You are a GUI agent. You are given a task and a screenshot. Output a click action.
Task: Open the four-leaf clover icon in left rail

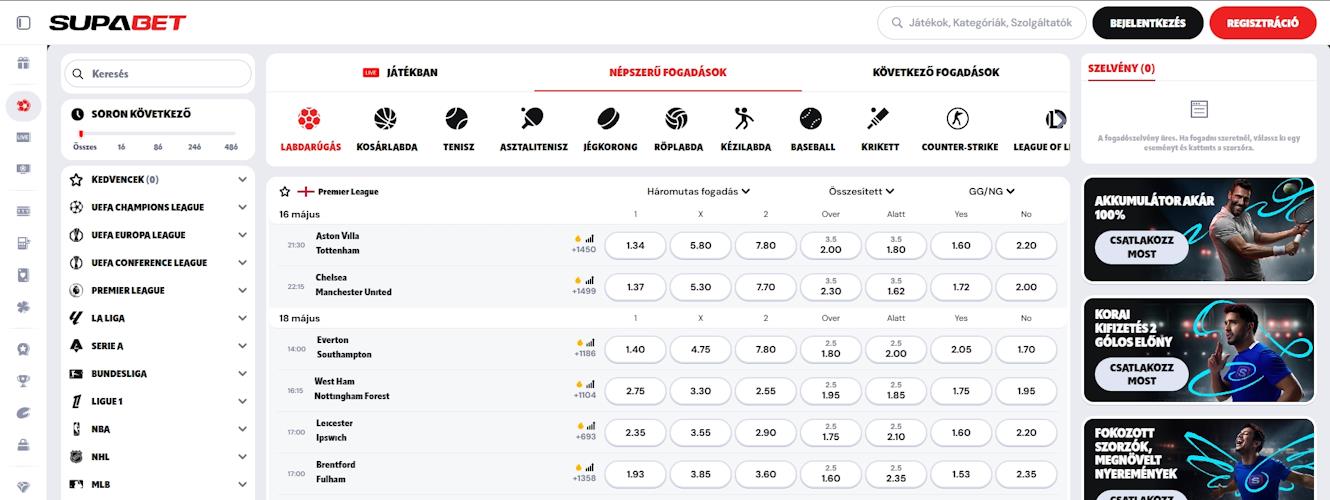click(23, 307)
